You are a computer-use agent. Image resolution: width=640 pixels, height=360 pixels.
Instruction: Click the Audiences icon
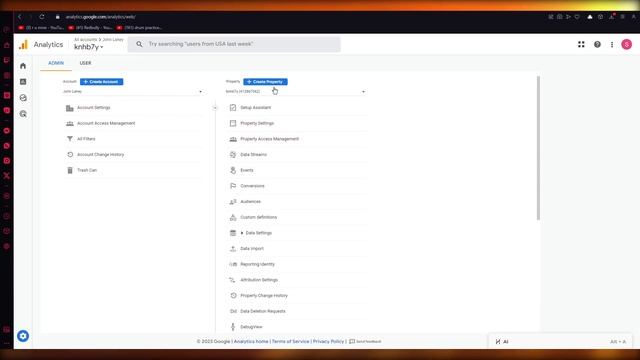click(233, 202)
